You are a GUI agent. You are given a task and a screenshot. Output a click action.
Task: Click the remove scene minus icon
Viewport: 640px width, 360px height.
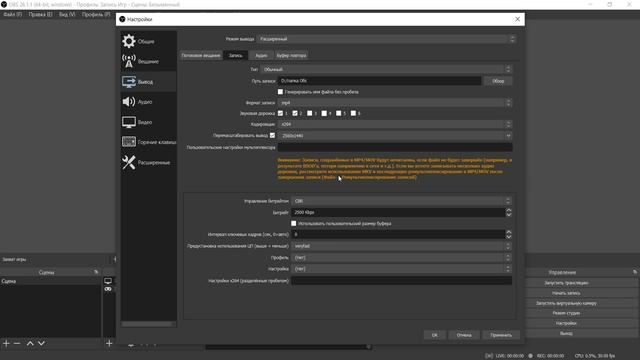[17, 344]
